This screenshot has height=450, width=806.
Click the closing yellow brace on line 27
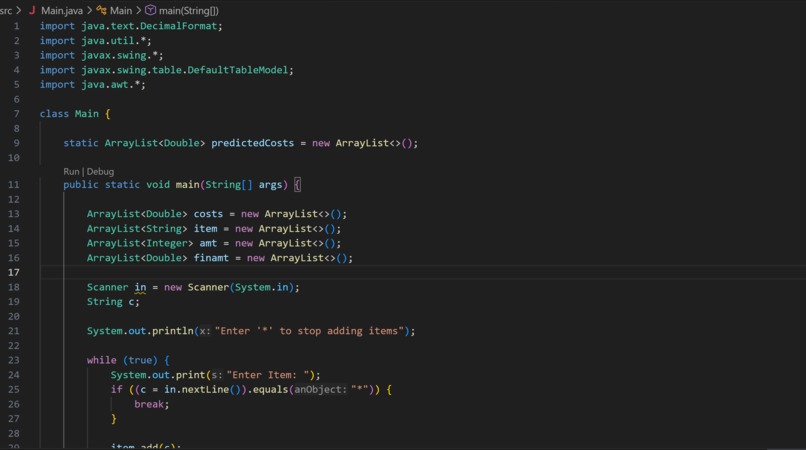point(114,419)
